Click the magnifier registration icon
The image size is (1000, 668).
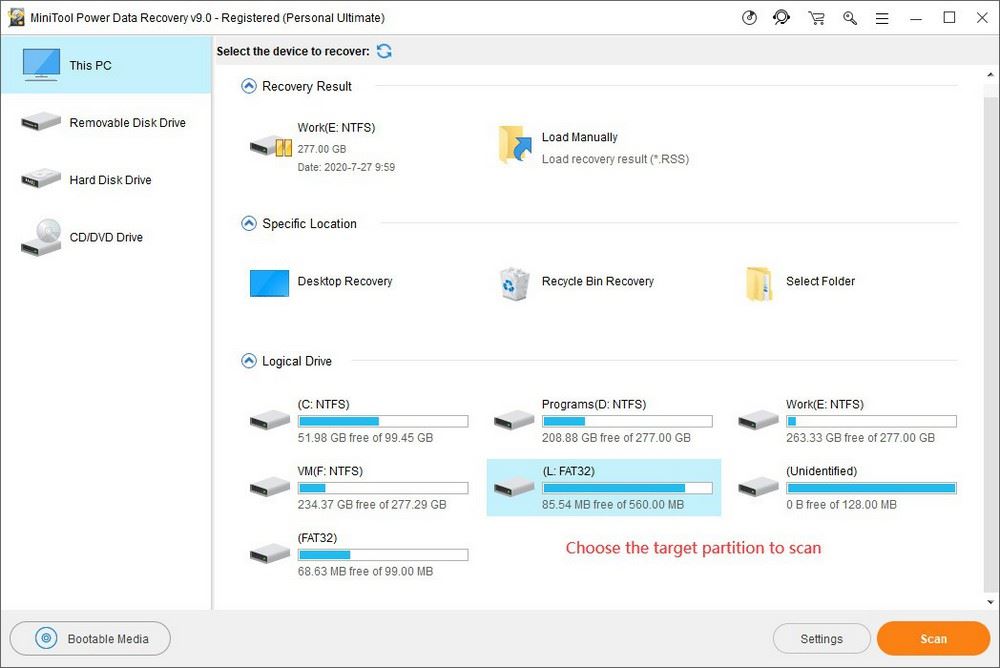coord(850,17)
